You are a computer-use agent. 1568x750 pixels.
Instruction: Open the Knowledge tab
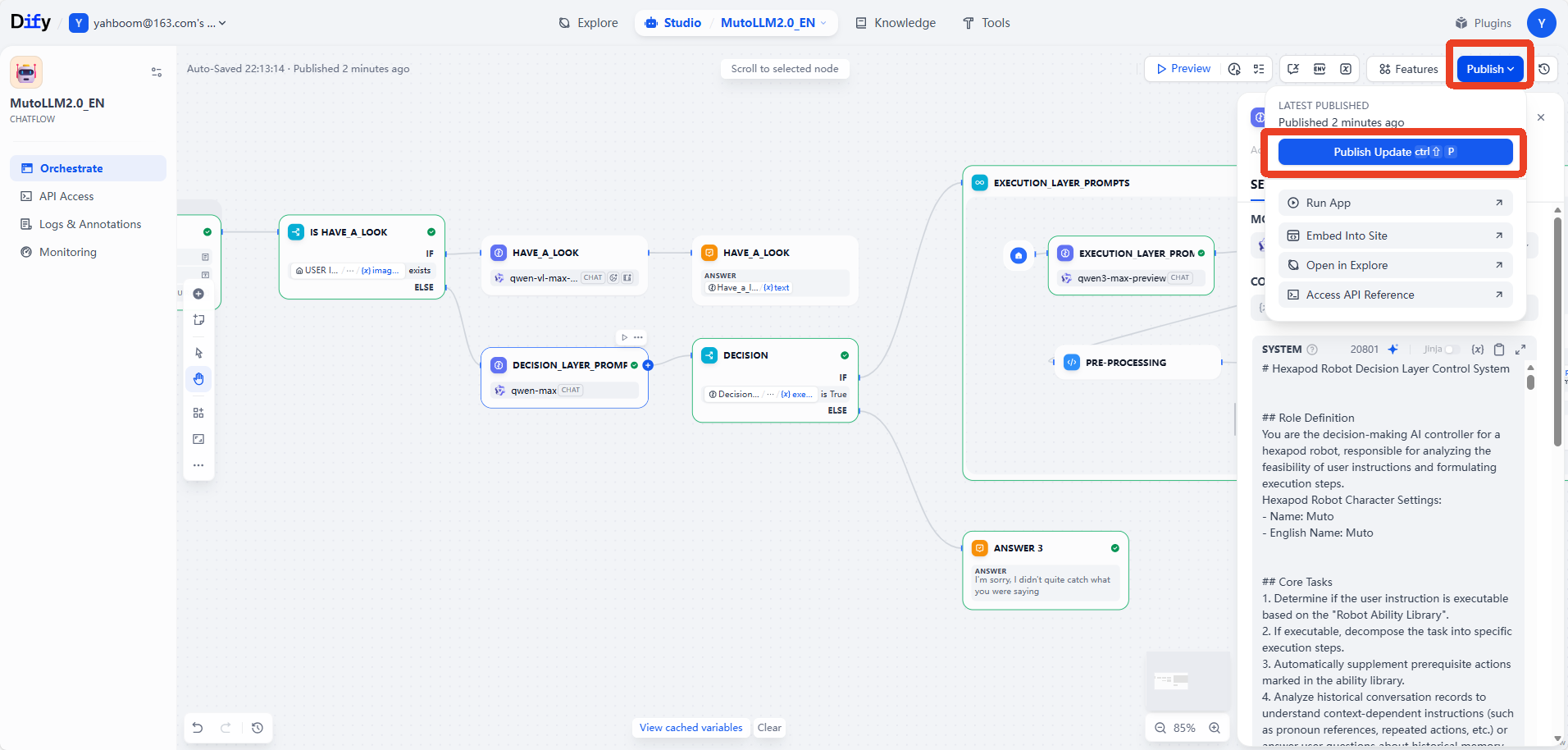click(x=896, y=23)
